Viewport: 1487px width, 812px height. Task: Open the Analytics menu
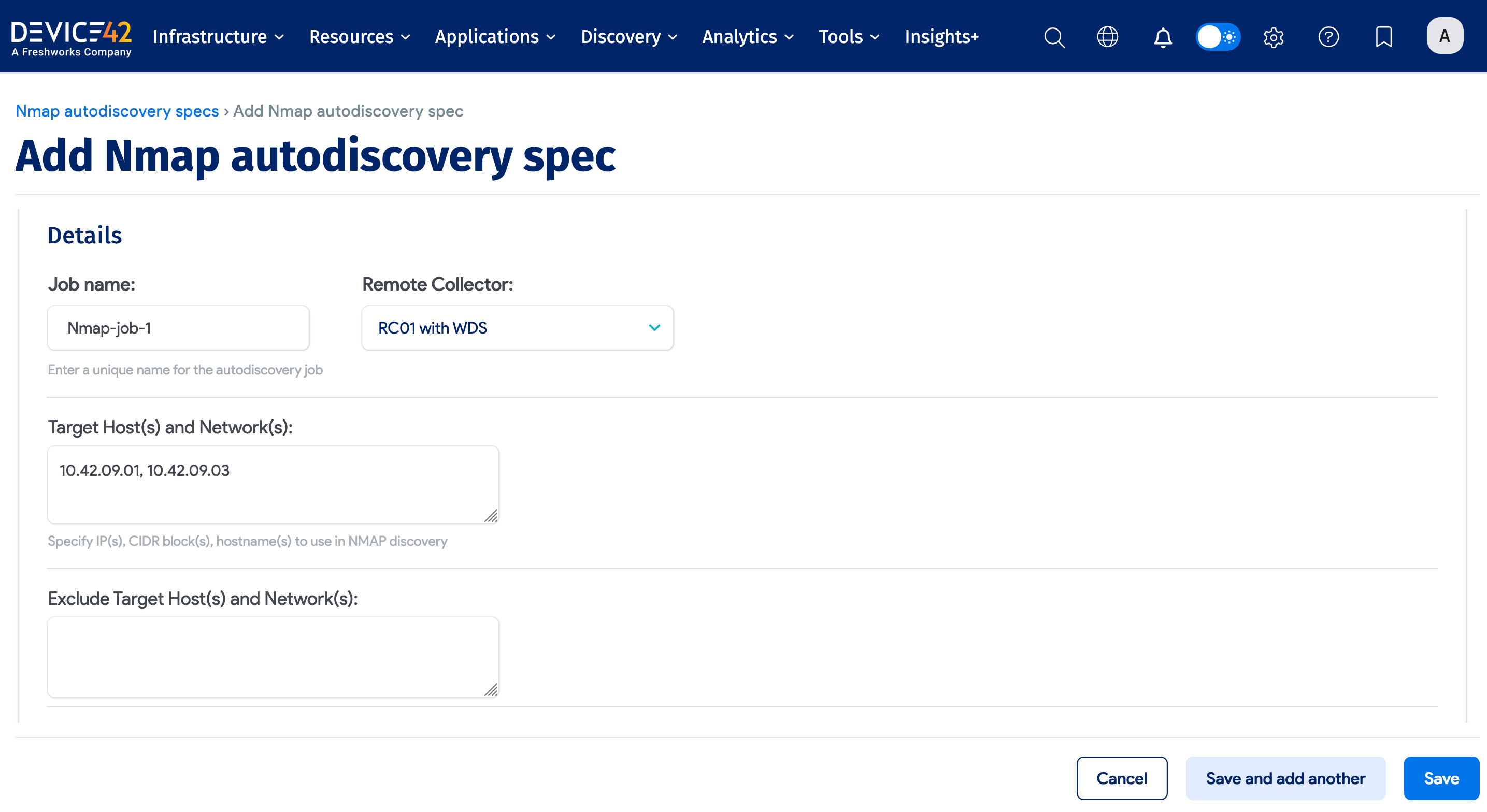tap(748, 37)
